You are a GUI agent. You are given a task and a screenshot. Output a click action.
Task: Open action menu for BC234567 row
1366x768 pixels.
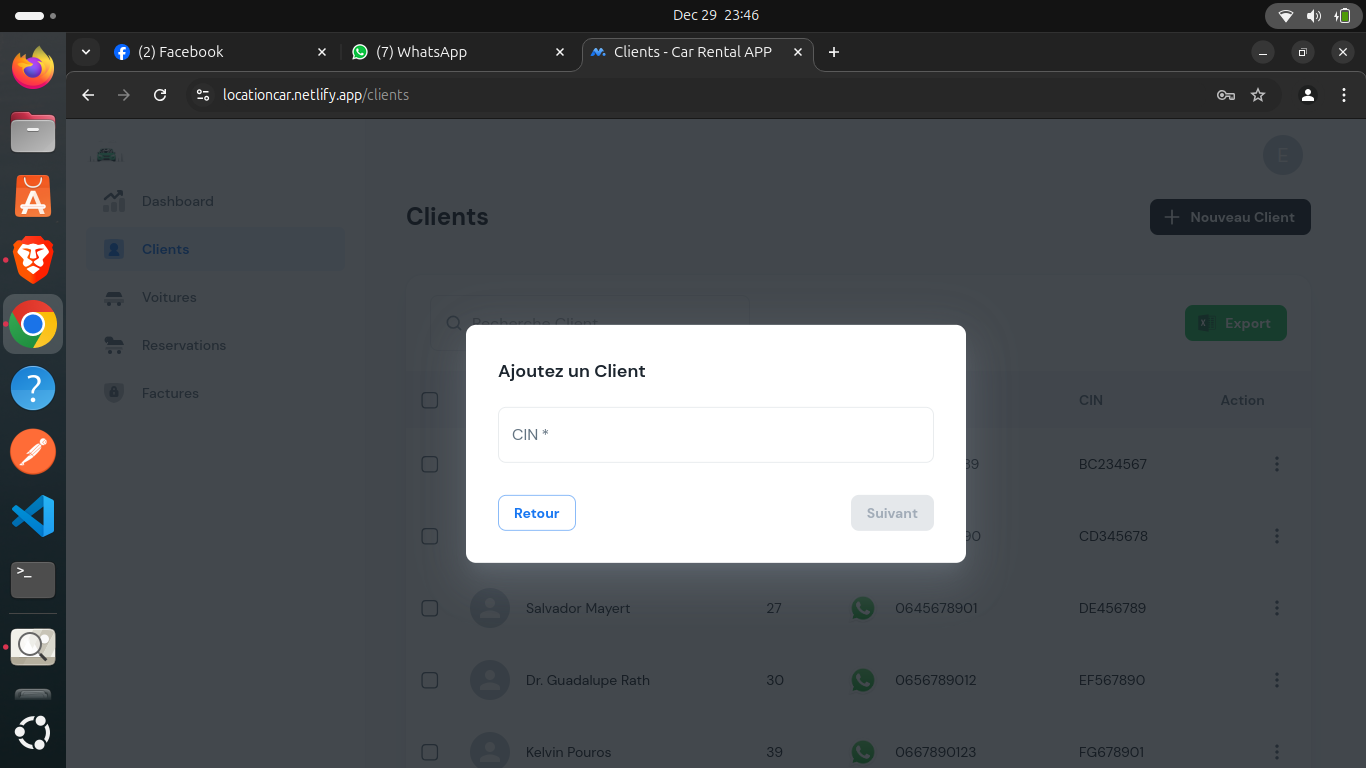pos(1277,464)
